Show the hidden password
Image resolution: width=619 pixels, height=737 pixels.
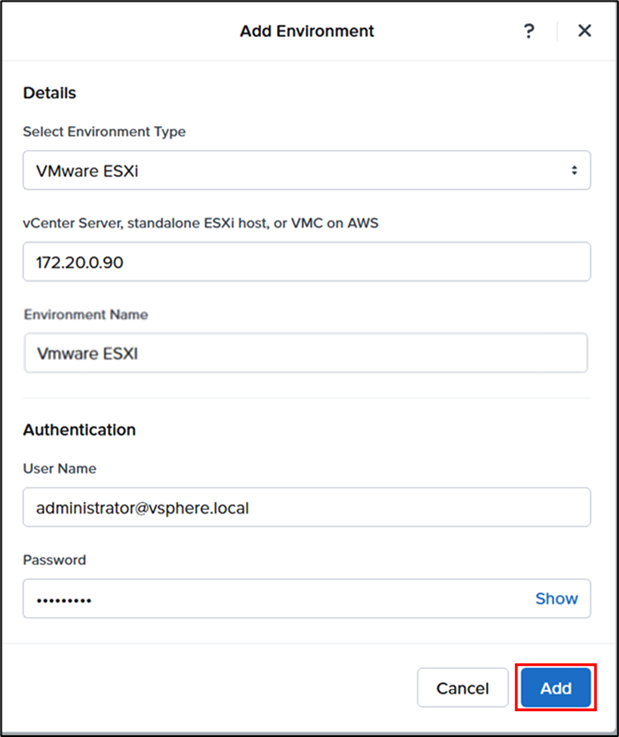556,599
